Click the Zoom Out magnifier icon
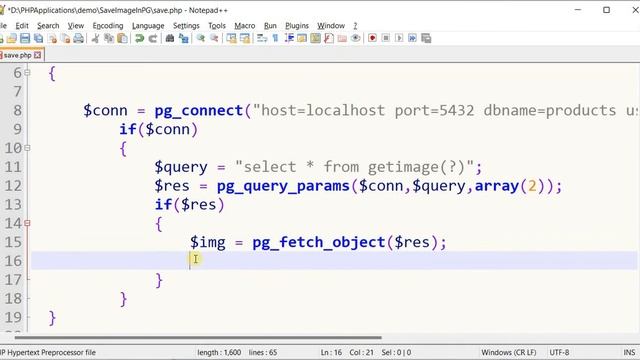Image resolution: width=640 pixels, height=360 pixels. [214, 38]
